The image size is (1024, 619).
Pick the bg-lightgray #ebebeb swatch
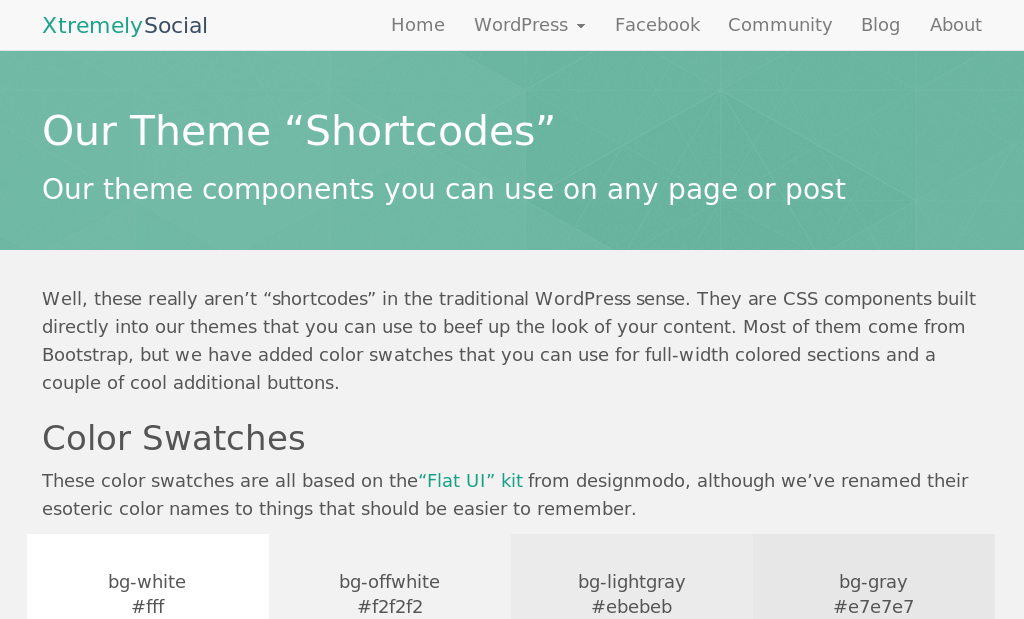pos(632,577)
